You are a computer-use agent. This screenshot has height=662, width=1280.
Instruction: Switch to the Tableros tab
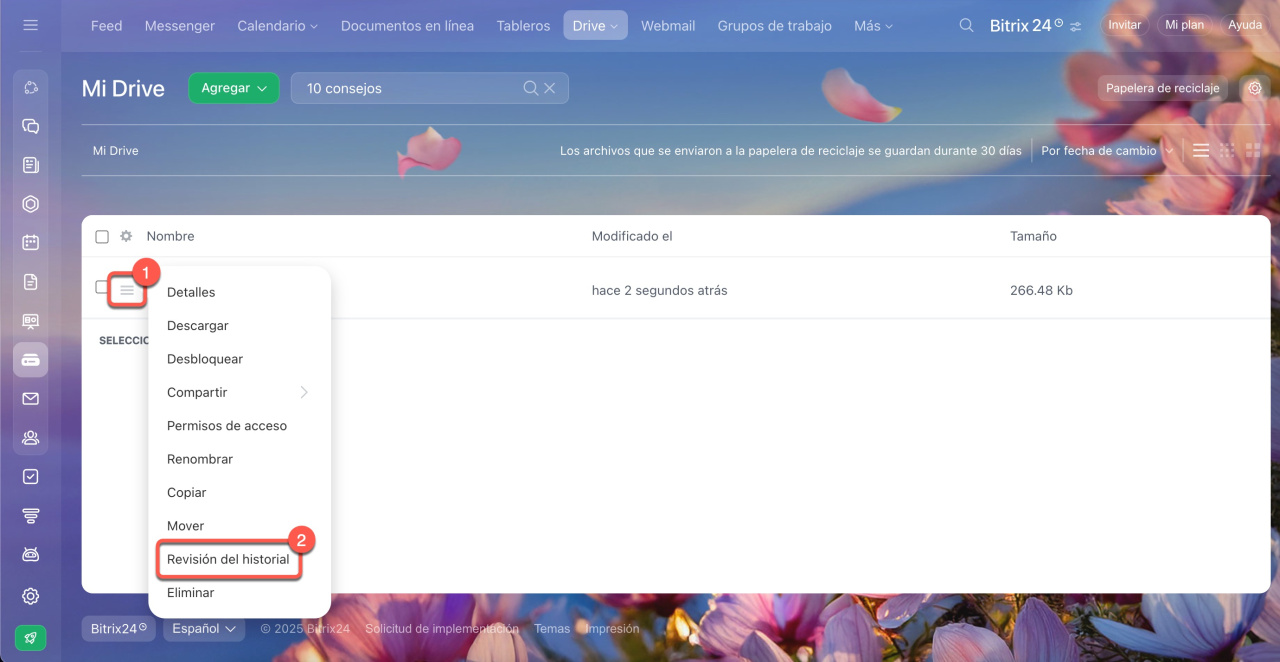523,26
